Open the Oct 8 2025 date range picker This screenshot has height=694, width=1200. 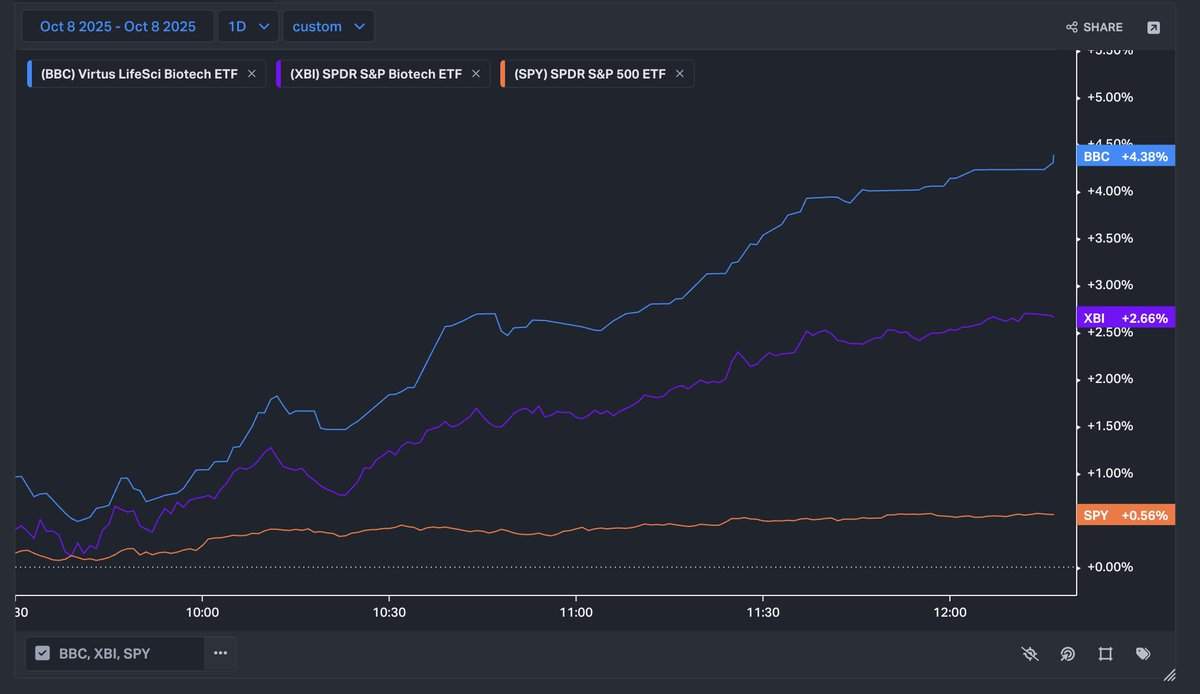point(118,27)
